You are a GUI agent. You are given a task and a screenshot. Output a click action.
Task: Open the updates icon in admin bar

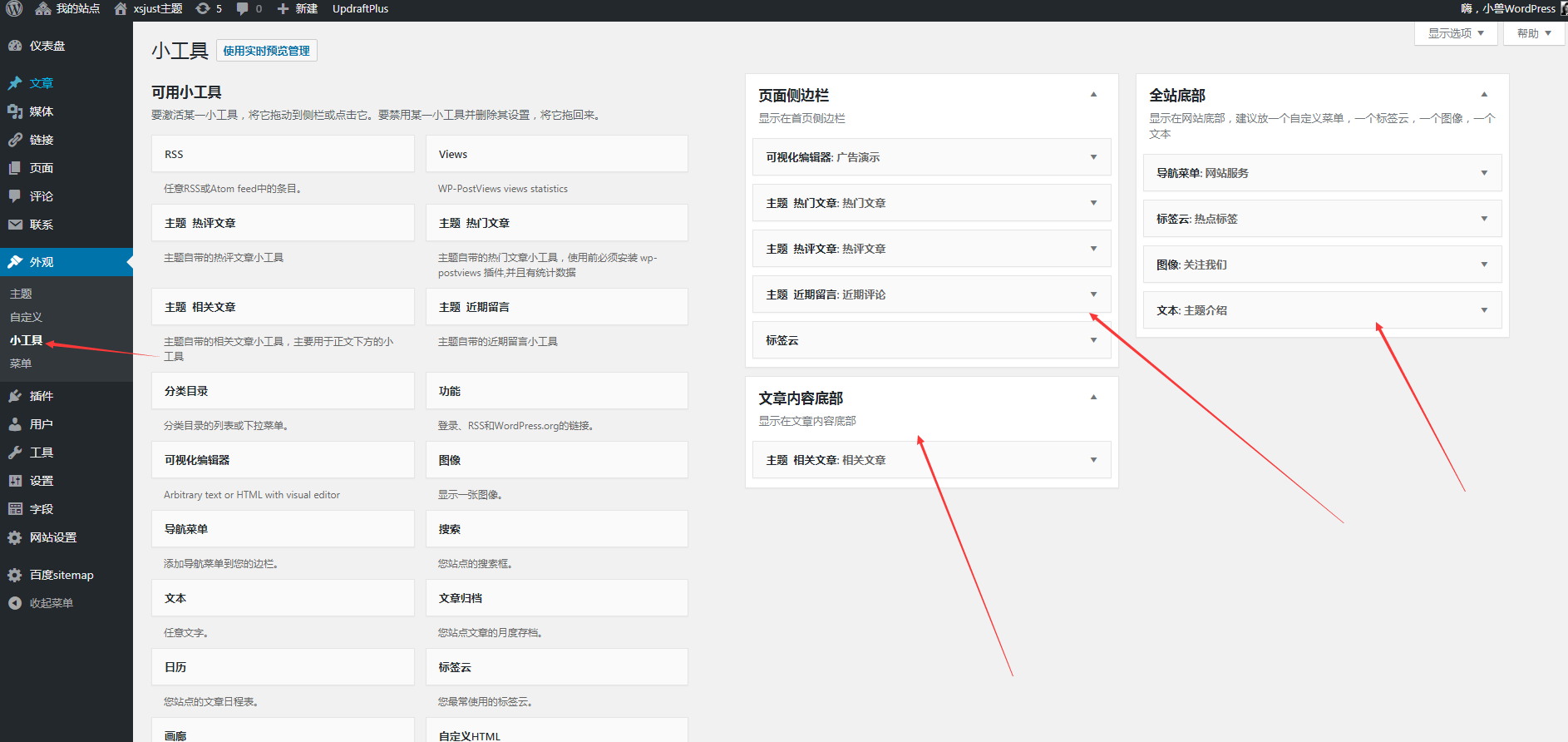coord(203,9)
